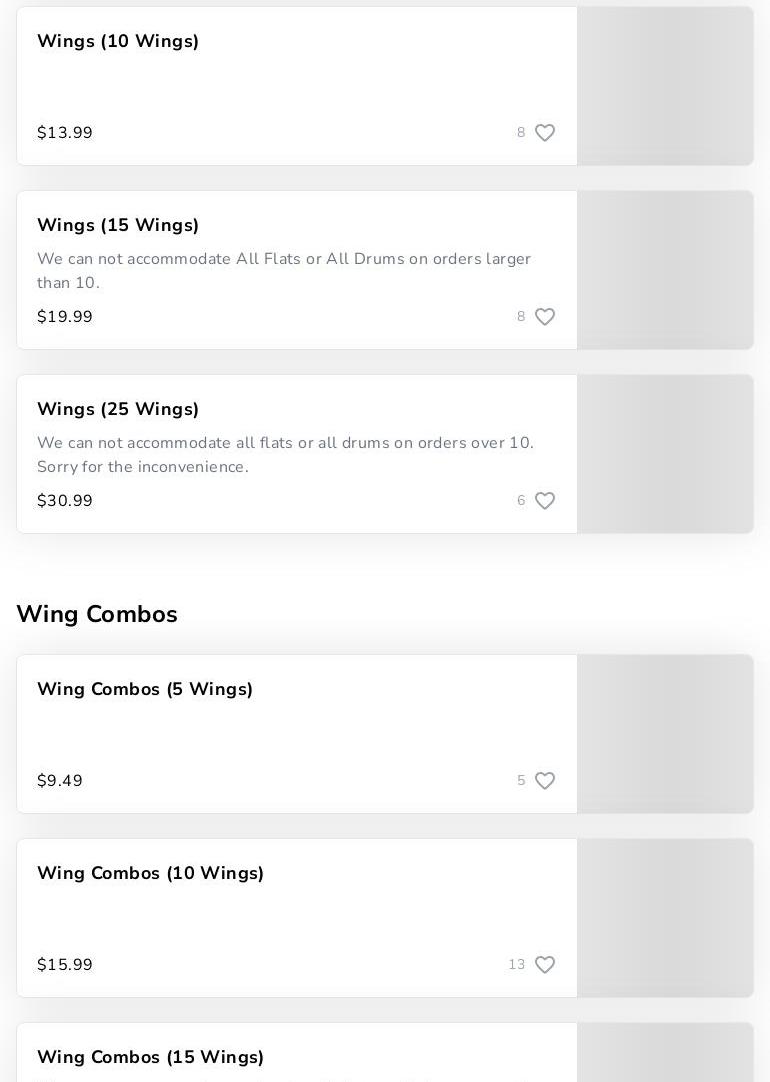Open Wing Combos (5 Wings) title
This screenshot has height=1082, width=770.
(145, 689)
